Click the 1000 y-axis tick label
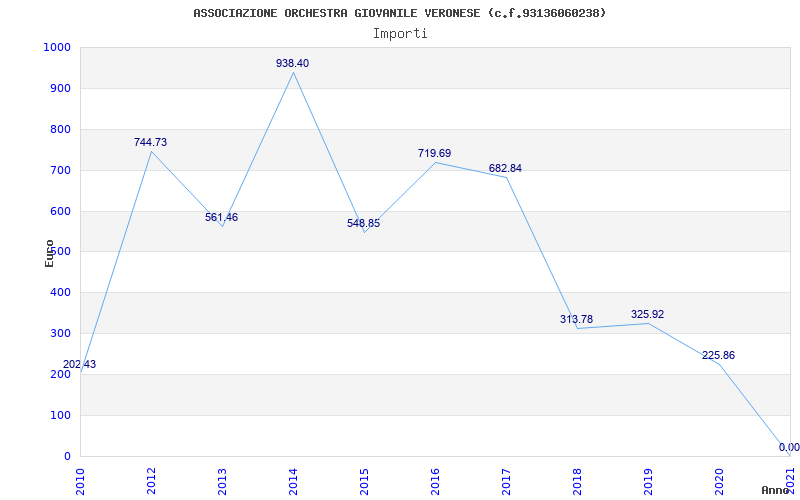This screenshot has width=800, height=500. (x=57, y=47)
